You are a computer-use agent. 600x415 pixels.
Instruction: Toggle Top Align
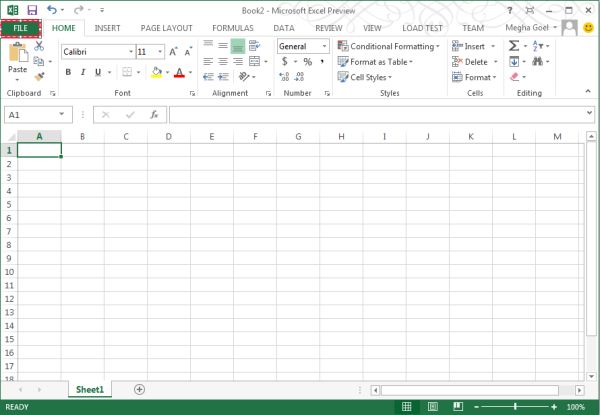[x=208, y=46]
